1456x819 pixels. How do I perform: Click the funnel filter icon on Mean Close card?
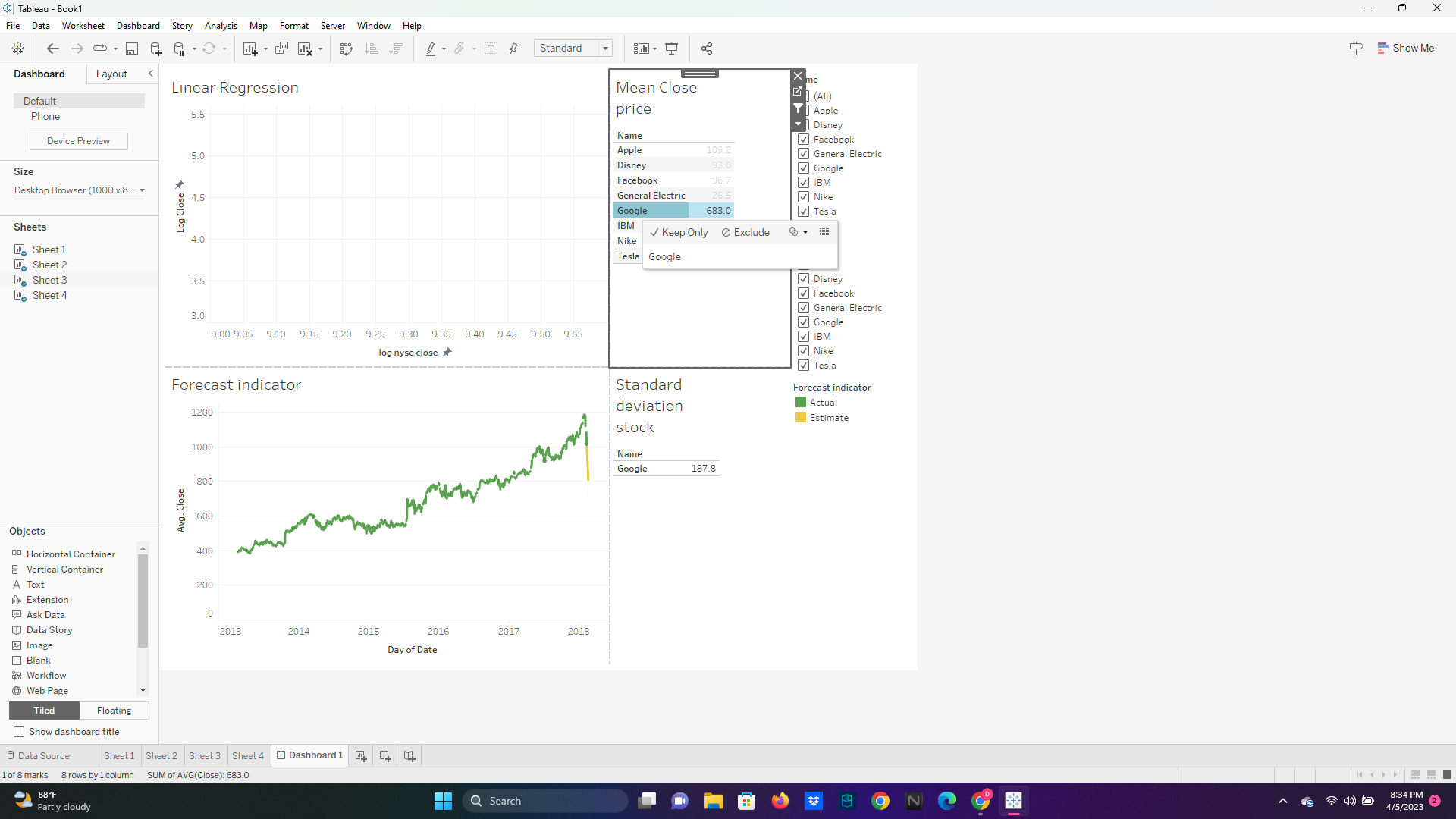798,108
